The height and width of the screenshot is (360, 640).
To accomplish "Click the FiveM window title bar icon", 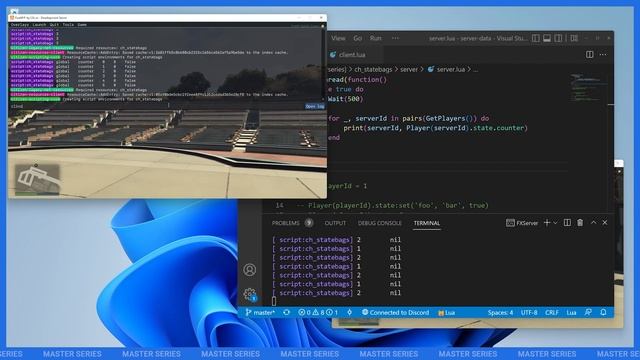I will 12,18.
